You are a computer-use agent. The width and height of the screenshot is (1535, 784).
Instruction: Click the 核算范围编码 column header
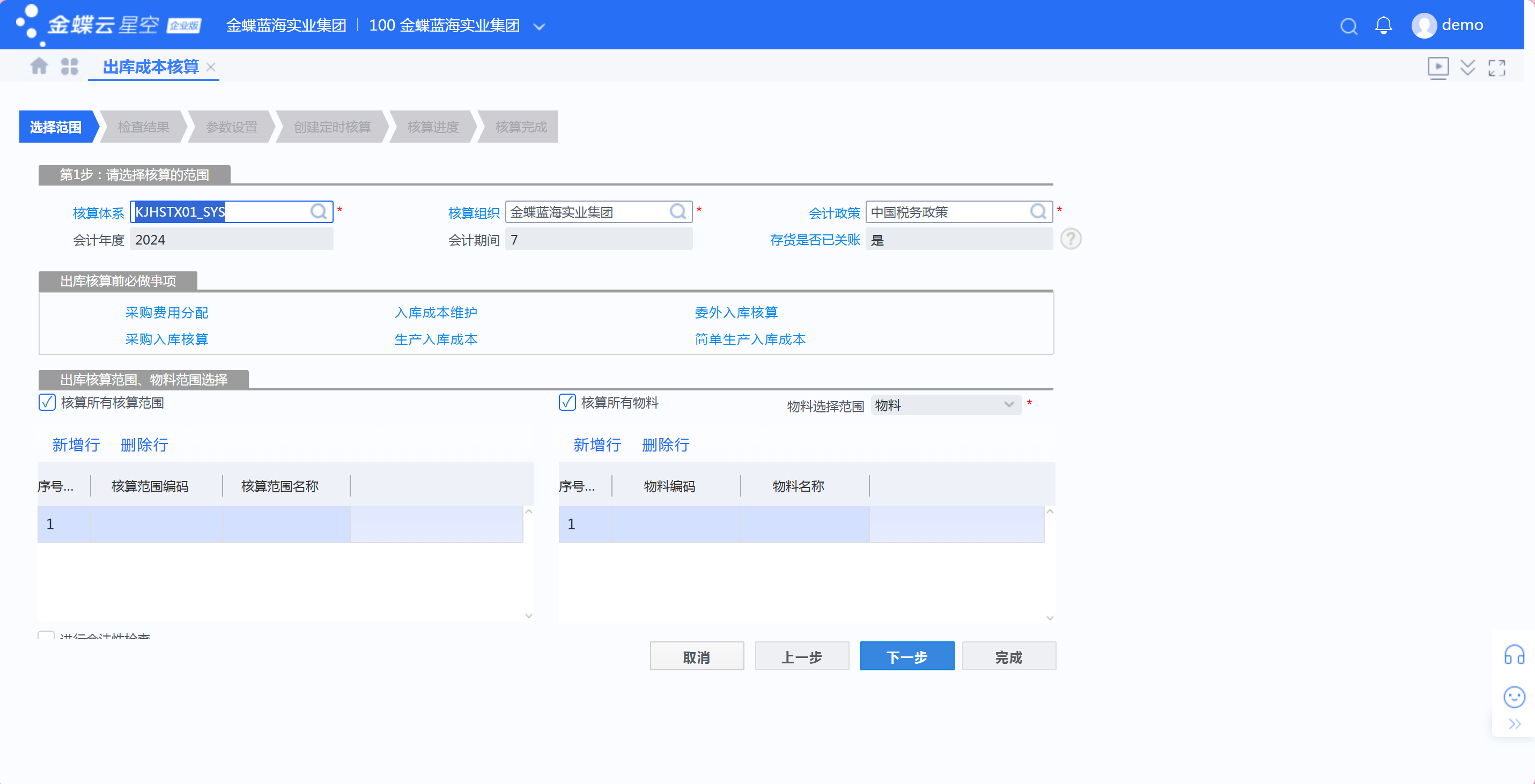150,486
